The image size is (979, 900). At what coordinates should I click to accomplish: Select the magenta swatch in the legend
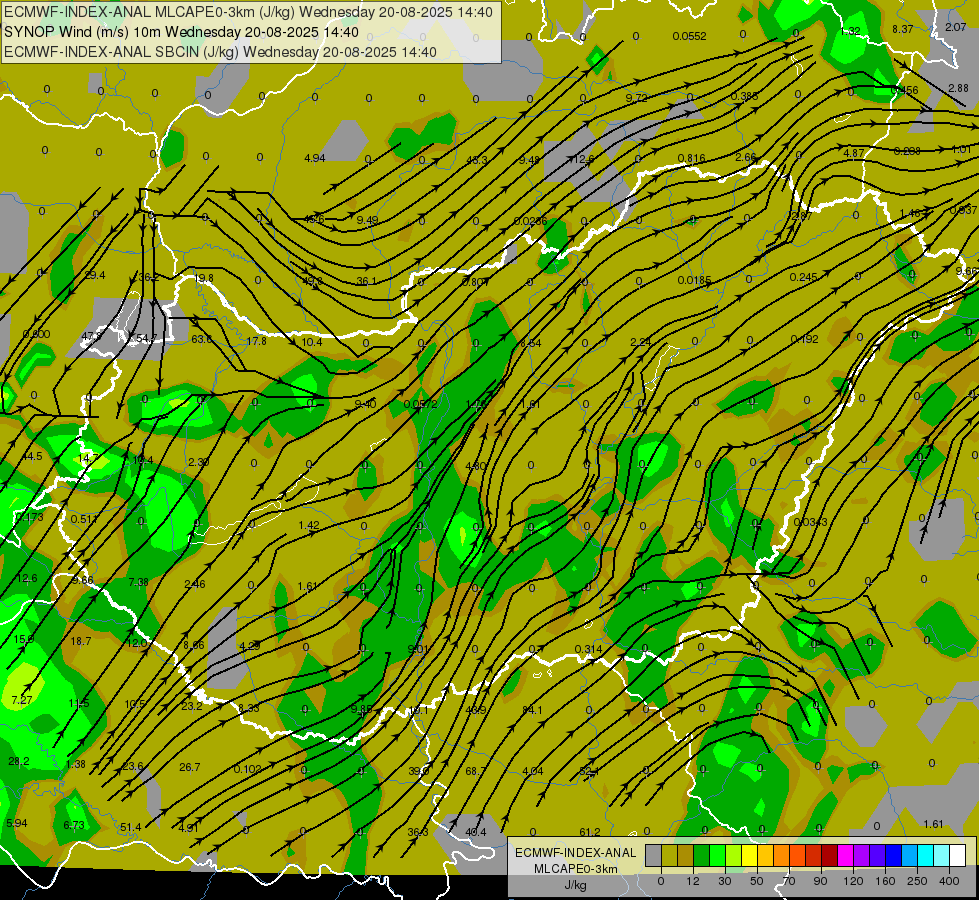click(x=845, y=855)
